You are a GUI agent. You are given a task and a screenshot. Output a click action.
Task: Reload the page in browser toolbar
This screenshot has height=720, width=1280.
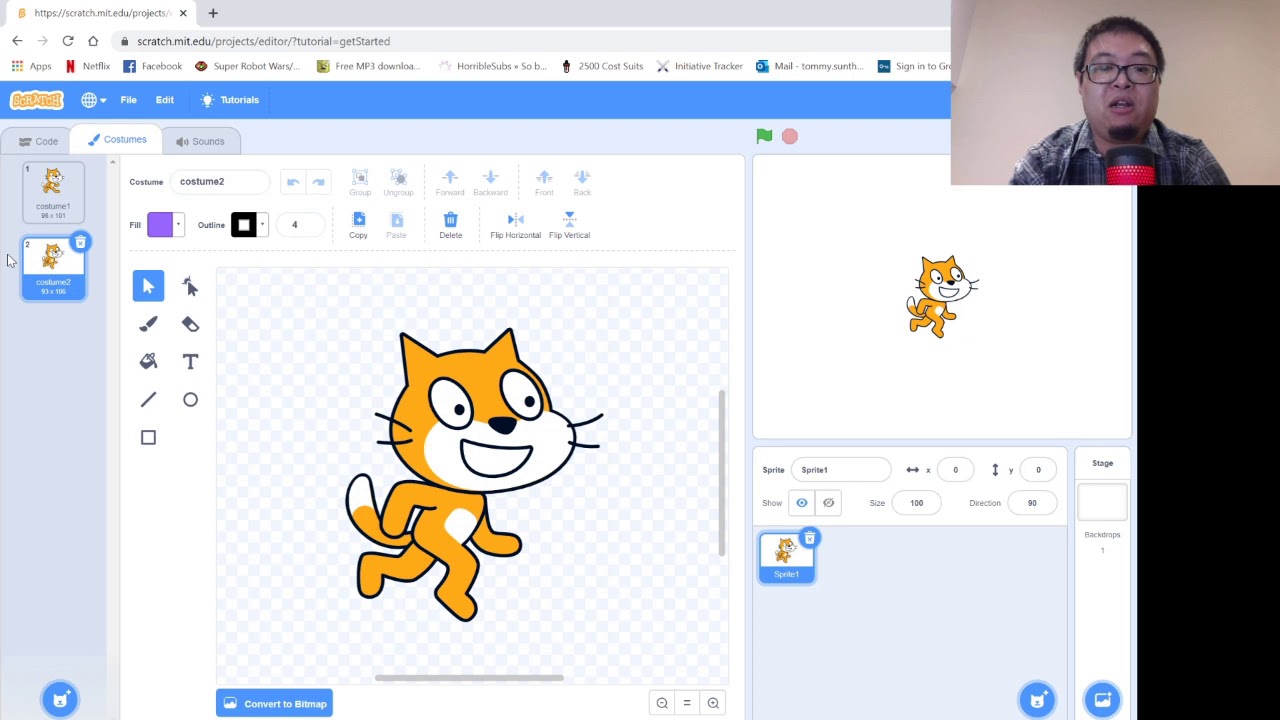tap(68, 41)
